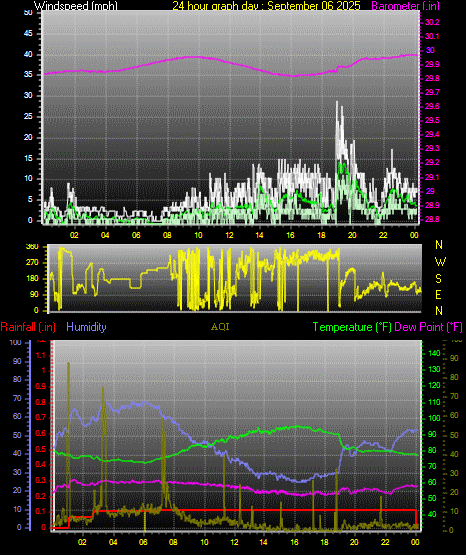This screenshot has height=555, width=466.
Task: Click the '29.2' barometer axis value
Action: coord(432,162)
